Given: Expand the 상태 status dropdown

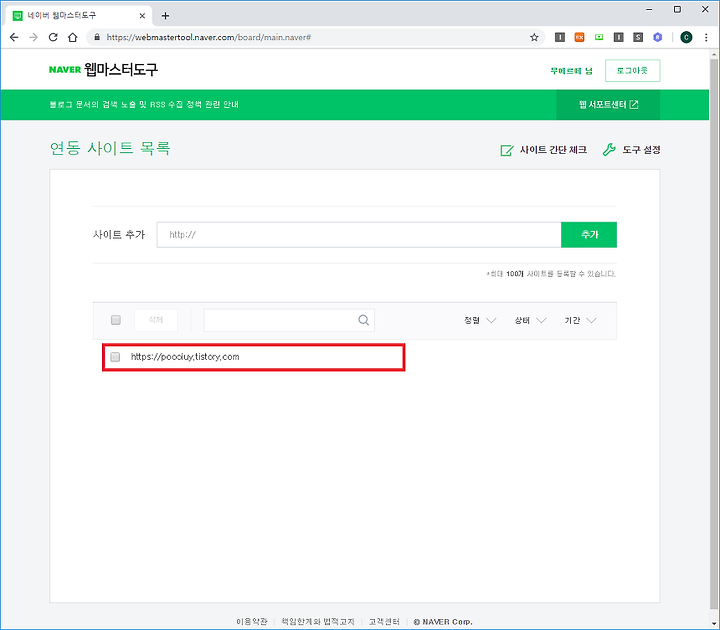Looking at the screenshot, I should tap(530, 320).
